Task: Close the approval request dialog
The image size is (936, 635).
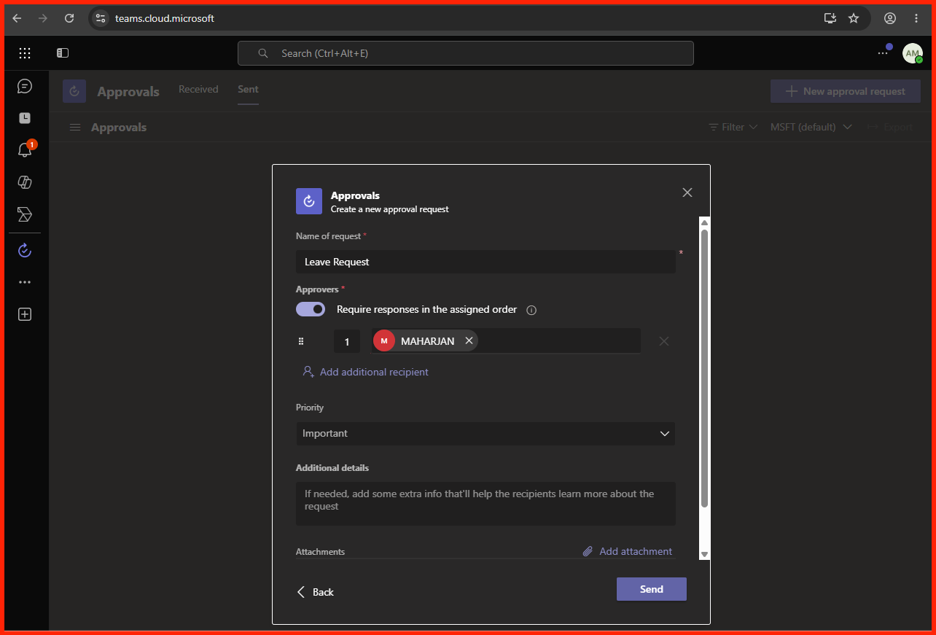Action: pos(687,192)
